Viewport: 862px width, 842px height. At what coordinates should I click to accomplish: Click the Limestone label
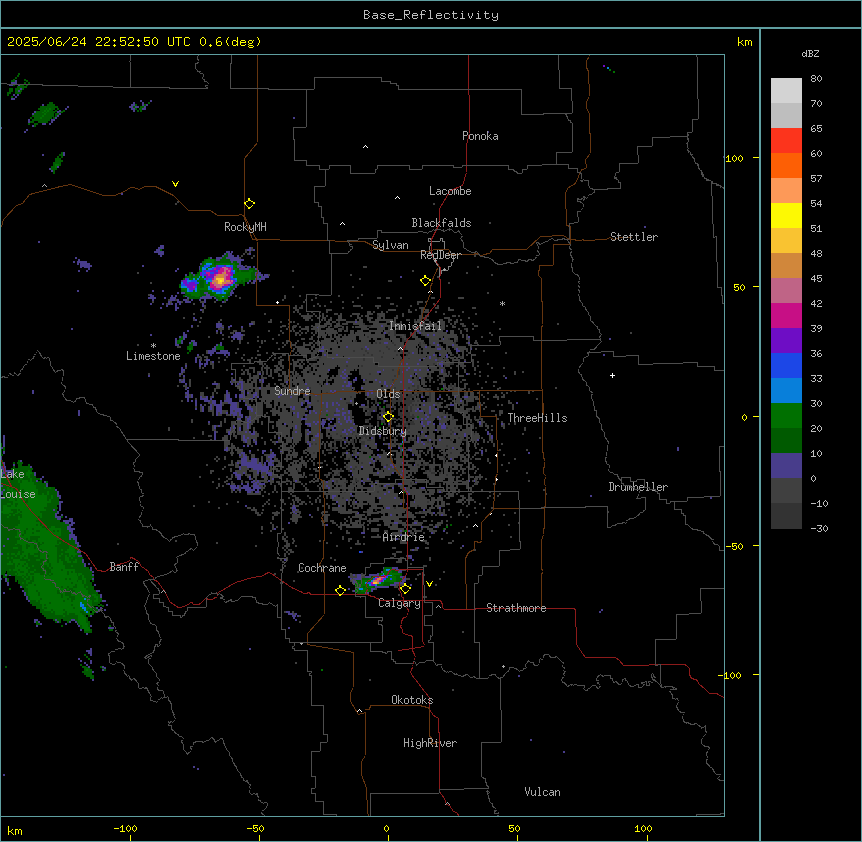(x=153, y=356)
